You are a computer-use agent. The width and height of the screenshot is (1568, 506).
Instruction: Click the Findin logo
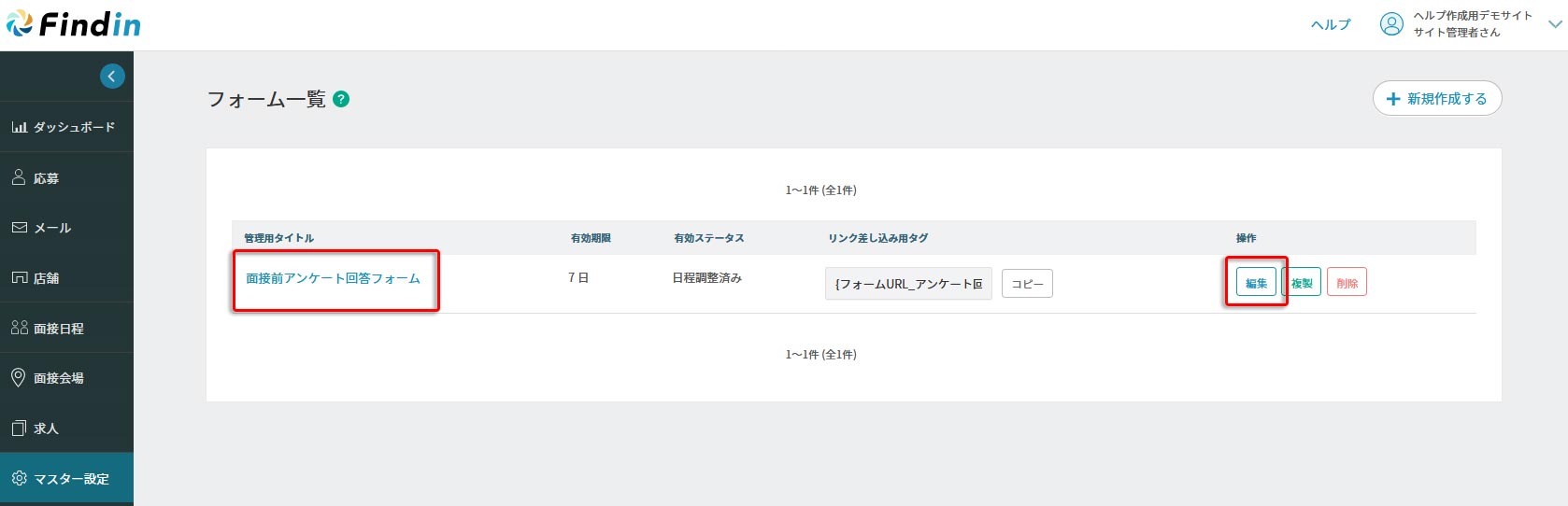[73, 24]
